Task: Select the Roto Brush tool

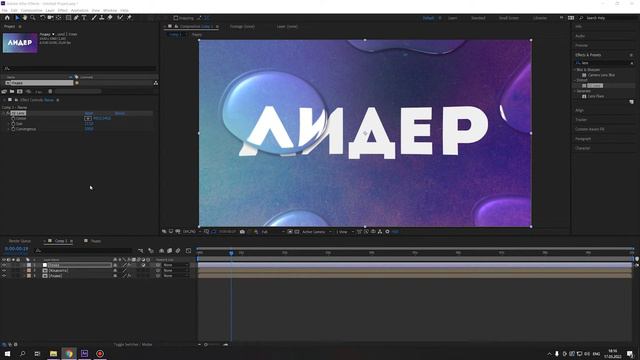Action: (120, 18)
